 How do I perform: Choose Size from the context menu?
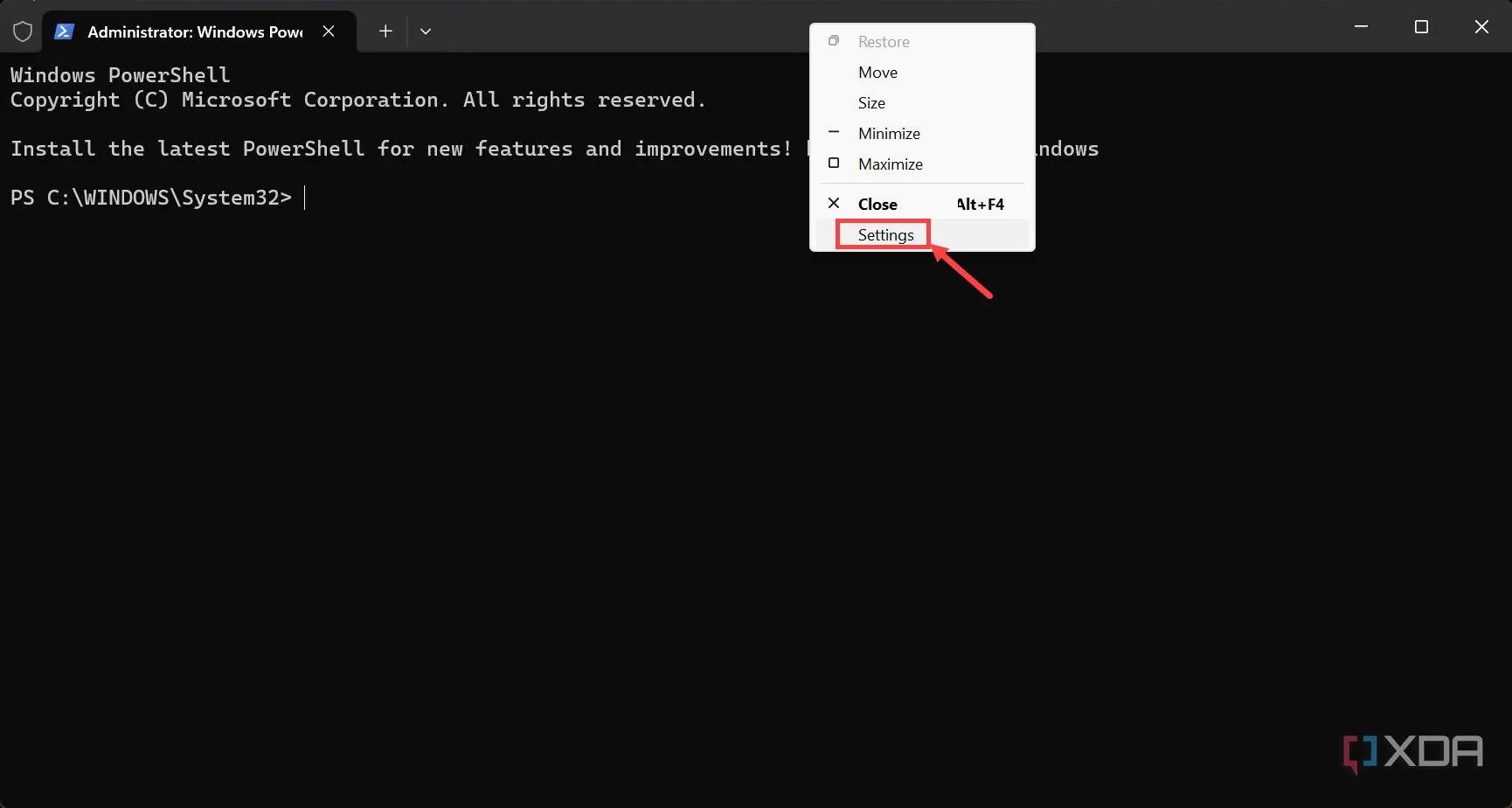click(x=871, y=103)
